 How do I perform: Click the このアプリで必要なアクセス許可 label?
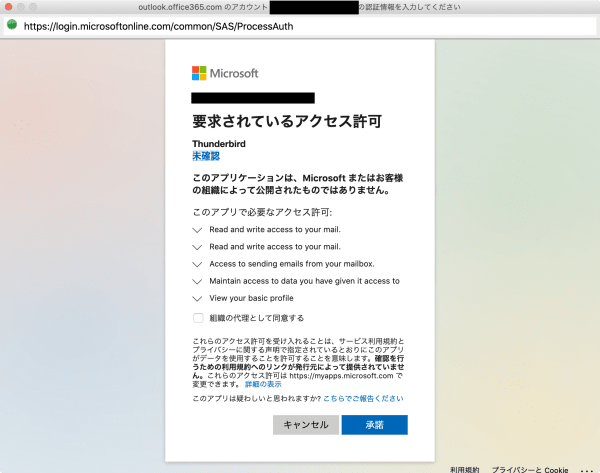tap(262, 212)
